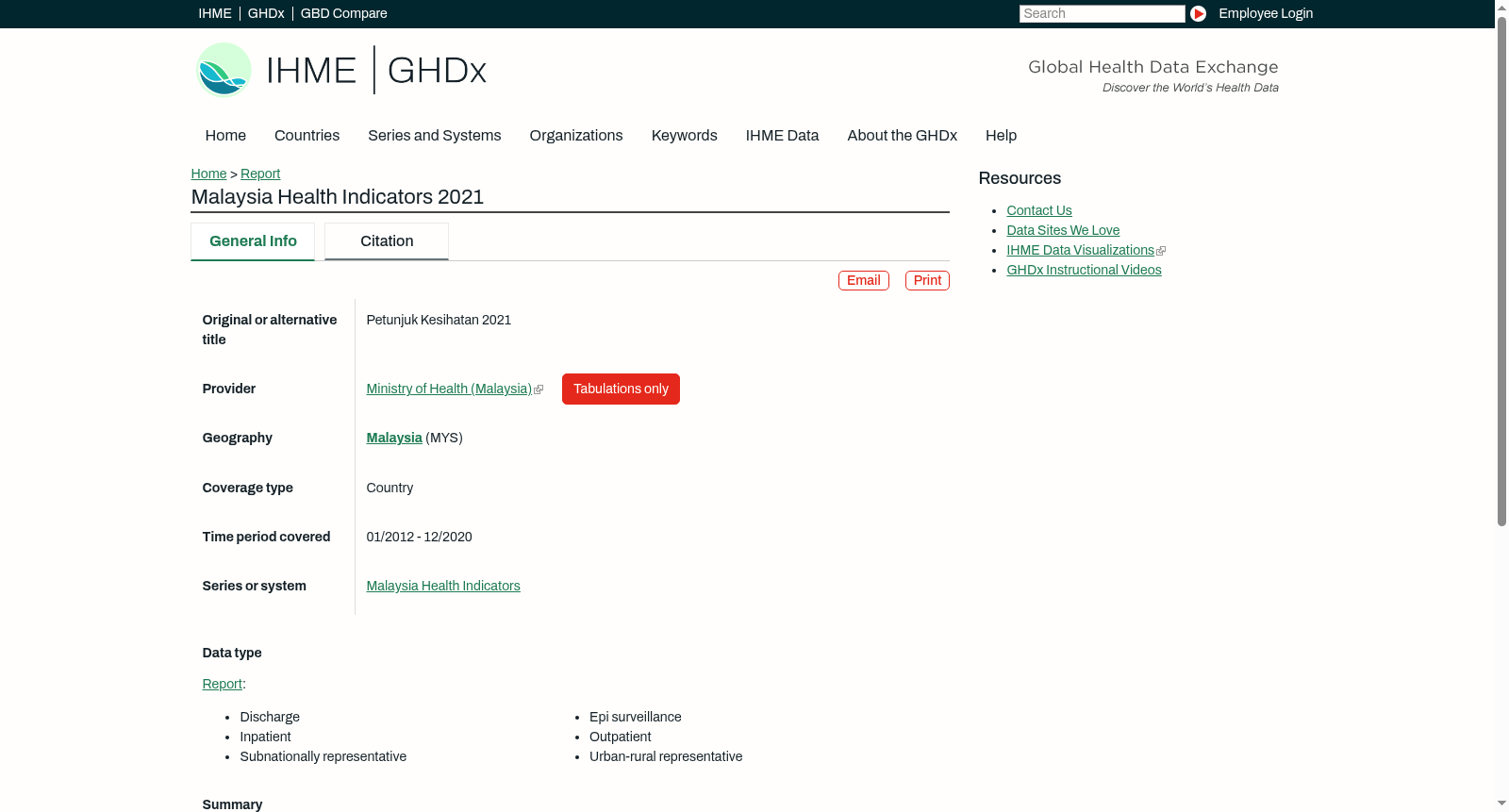
Task: Open GBD Compare in top bar
Action: click(343, 13)
